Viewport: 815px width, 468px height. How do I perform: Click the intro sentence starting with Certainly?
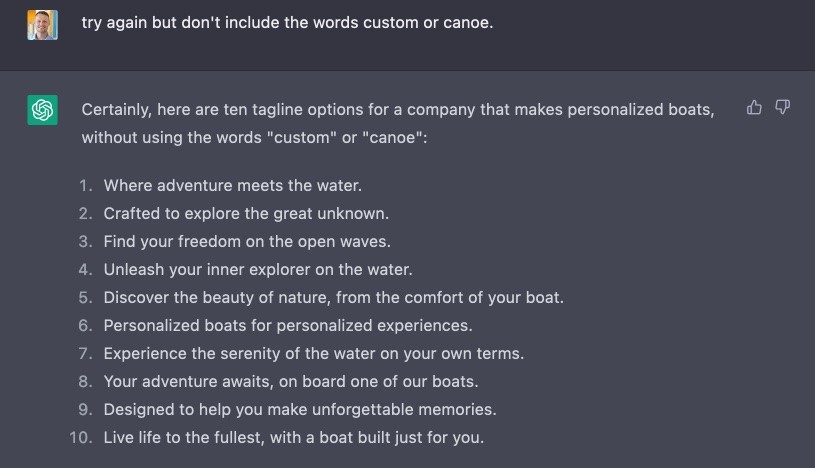tap(398, 124)
